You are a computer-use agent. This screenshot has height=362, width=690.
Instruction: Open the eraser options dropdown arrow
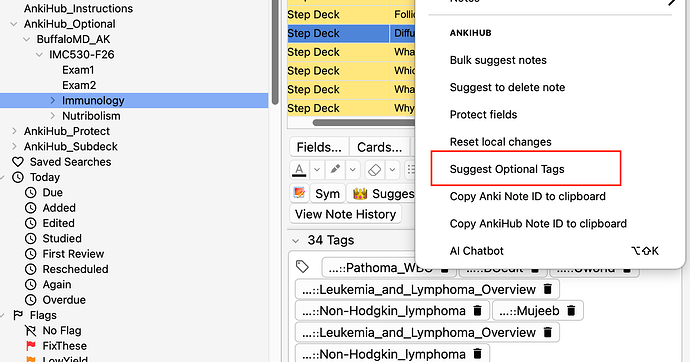392,169
